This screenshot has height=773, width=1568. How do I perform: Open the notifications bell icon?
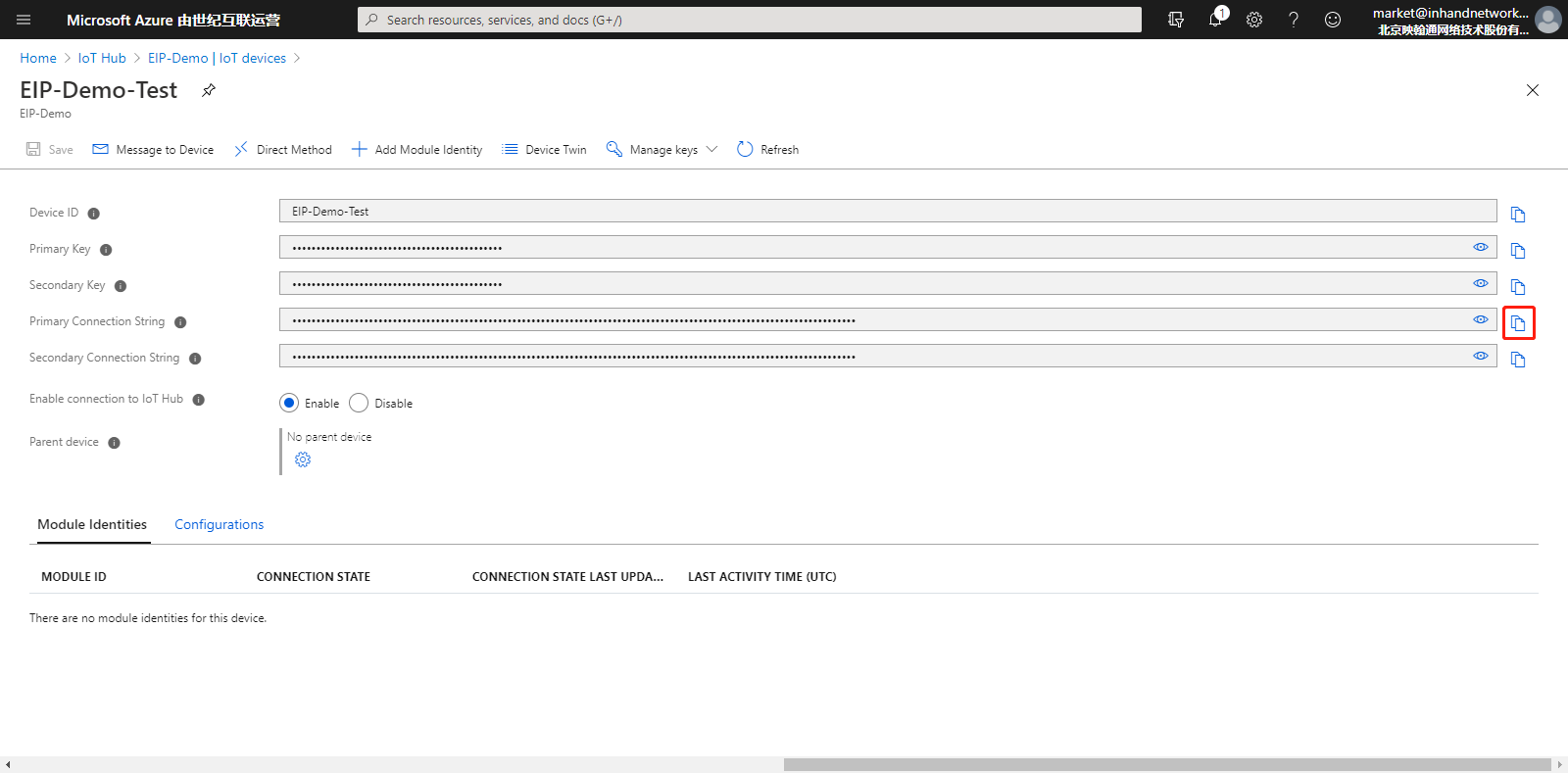point(1216,19)
